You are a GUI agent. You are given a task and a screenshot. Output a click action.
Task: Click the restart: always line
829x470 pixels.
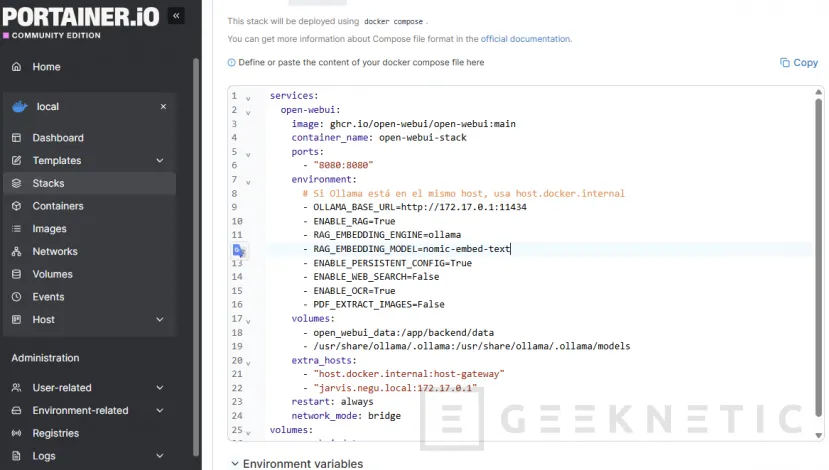point(332,402)
